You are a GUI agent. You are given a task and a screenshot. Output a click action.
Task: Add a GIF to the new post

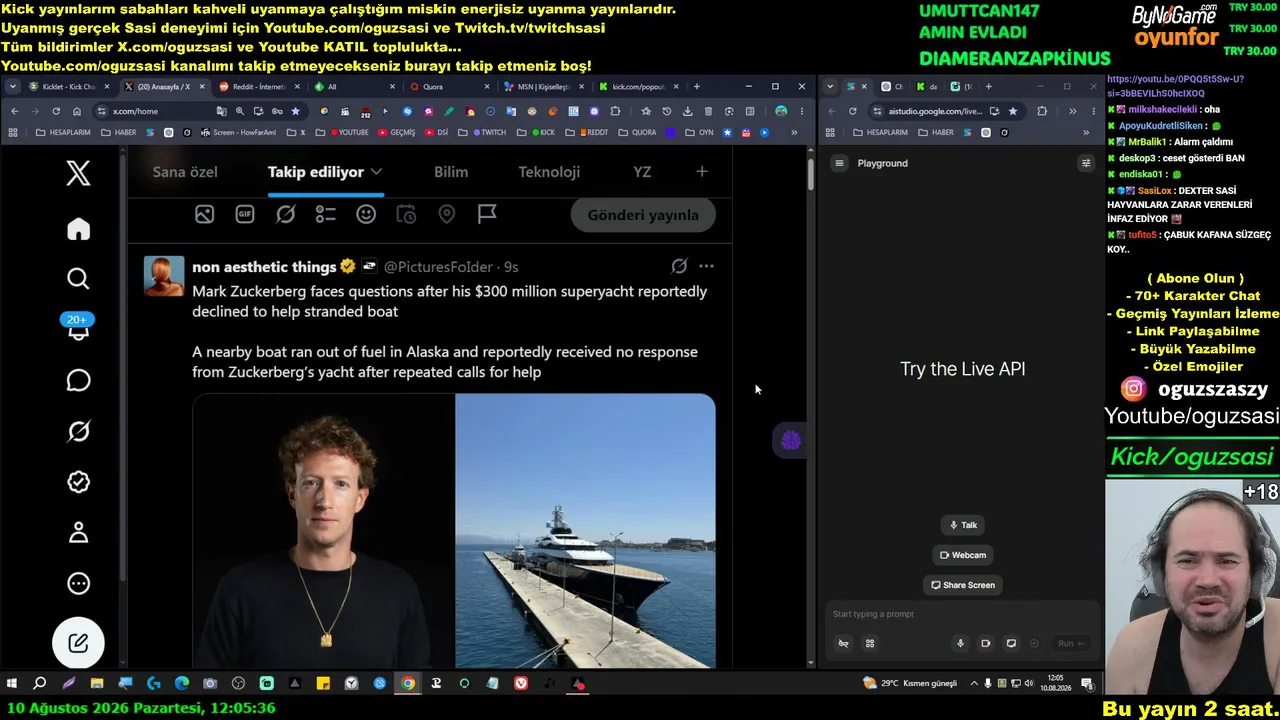[x=245, y=214]
